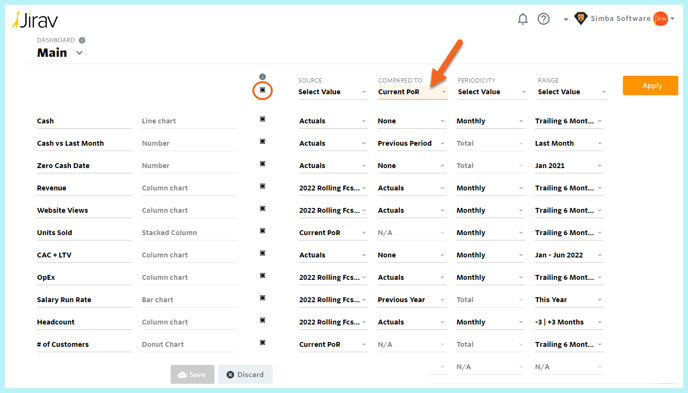Open the Range dropdown for # of Customers
This screenshot has height=393, width=688.
[569, 345]
